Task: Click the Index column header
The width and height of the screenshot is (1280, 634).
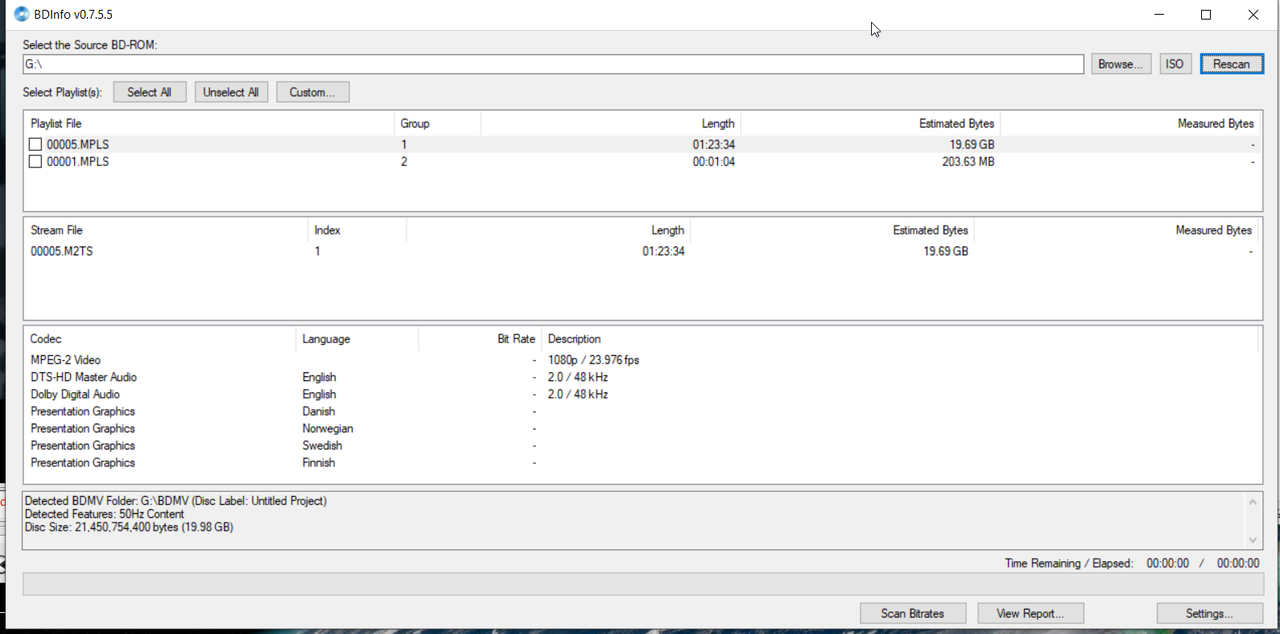Action: pyautogui.click(x=357, y=230)
